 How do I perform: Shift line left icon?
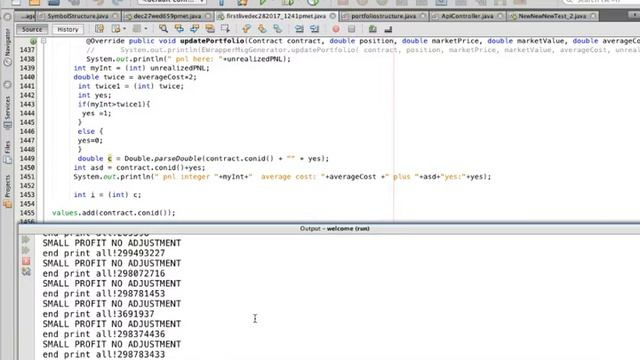point(299,29)
